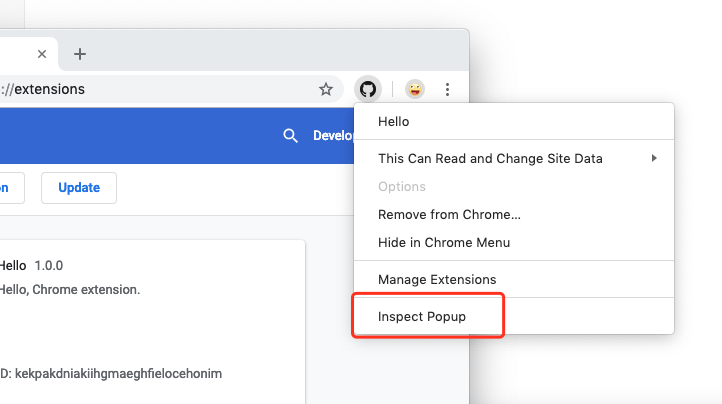The width and height of the screenshot is (722, 404).
Task: Click the extension ID text
Action: (111, 374)
